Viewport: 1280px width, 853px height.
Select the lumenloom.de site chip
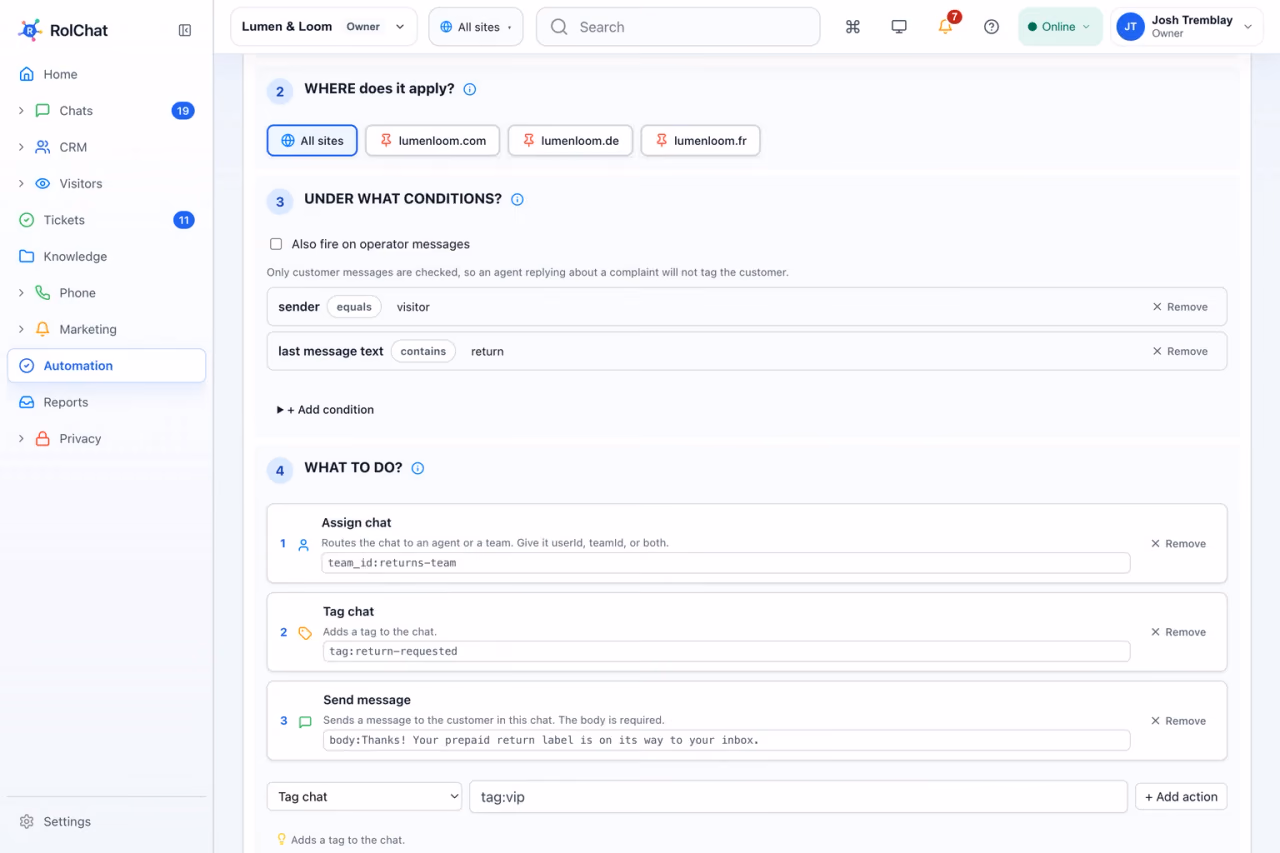click(570, 141)
